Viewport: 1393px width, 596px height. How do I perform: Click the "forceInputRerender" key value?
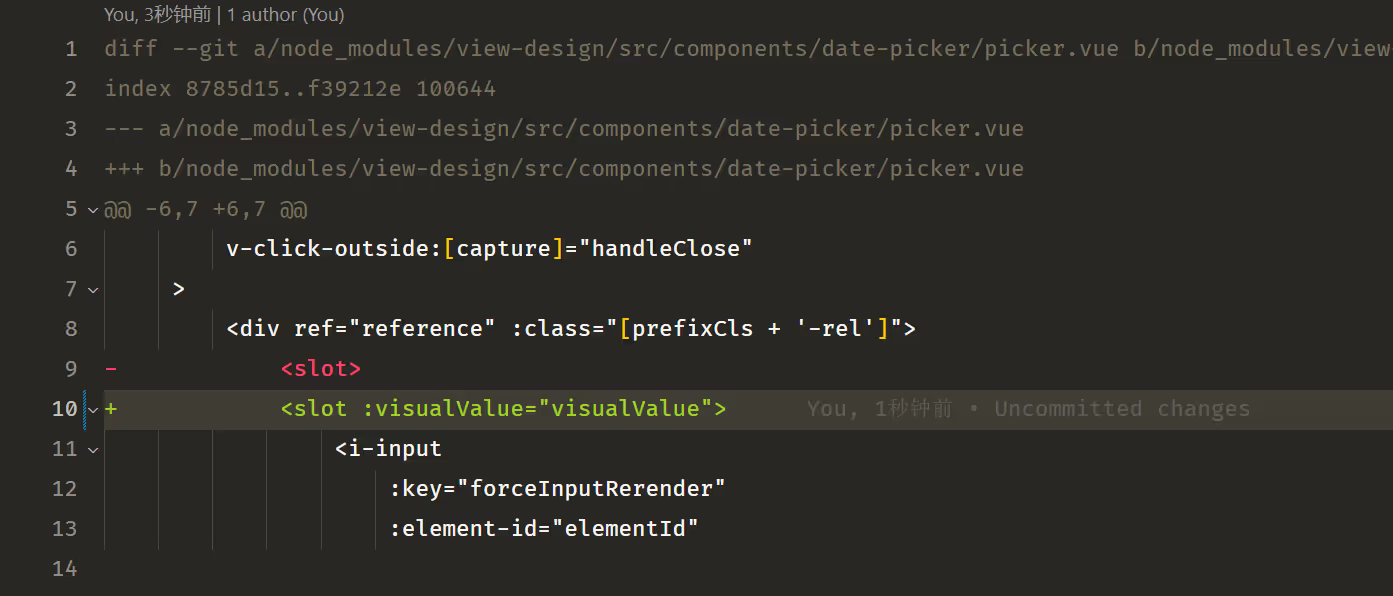pos(591,489)
